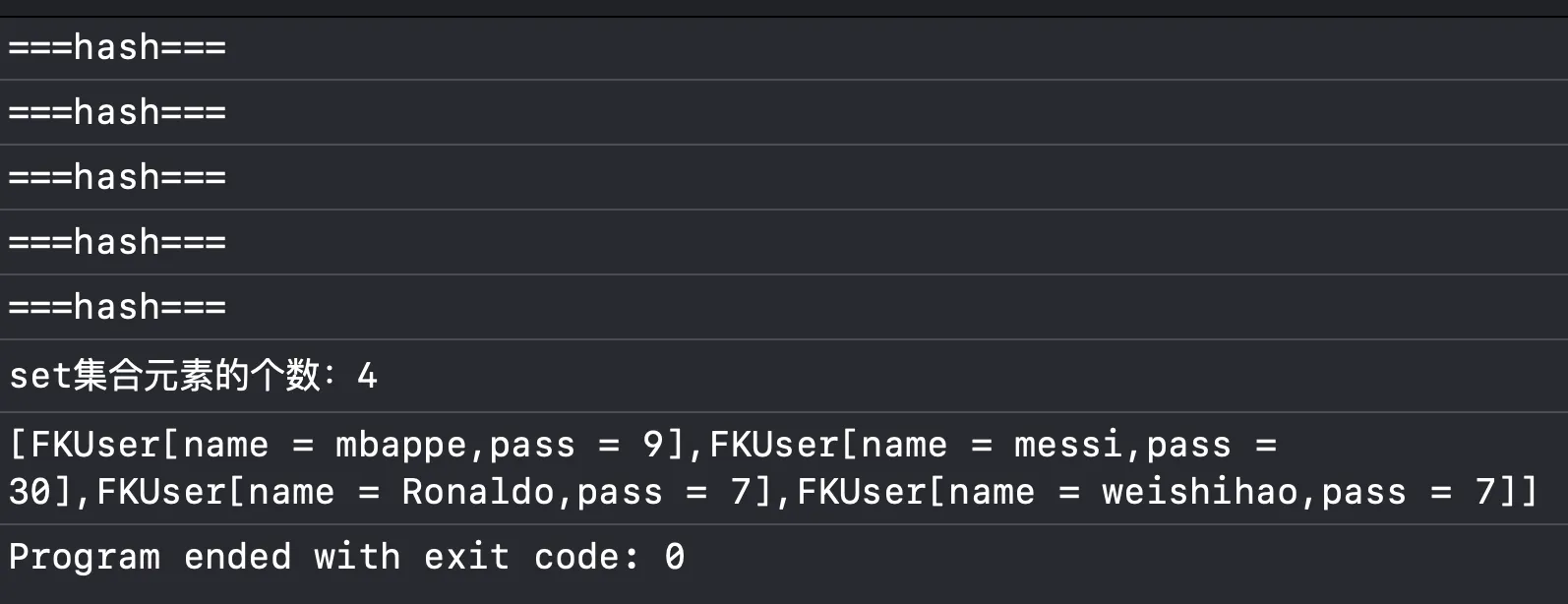This screenshot has height=604, width=1568.
Task: Click the 0 in exit code line
Action: (x=675, y=558)
